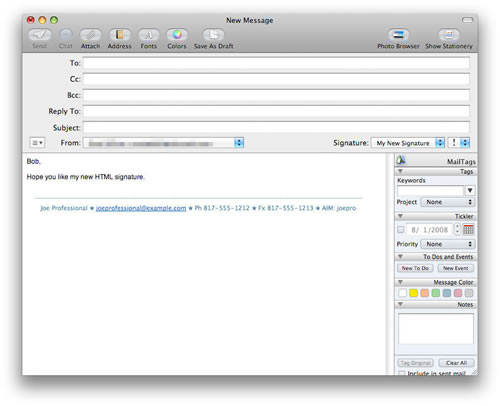Click the joeprofessional@example.com link
This screenshot has height=406, width=500.
pyautogui.click(x=141, y=208)
